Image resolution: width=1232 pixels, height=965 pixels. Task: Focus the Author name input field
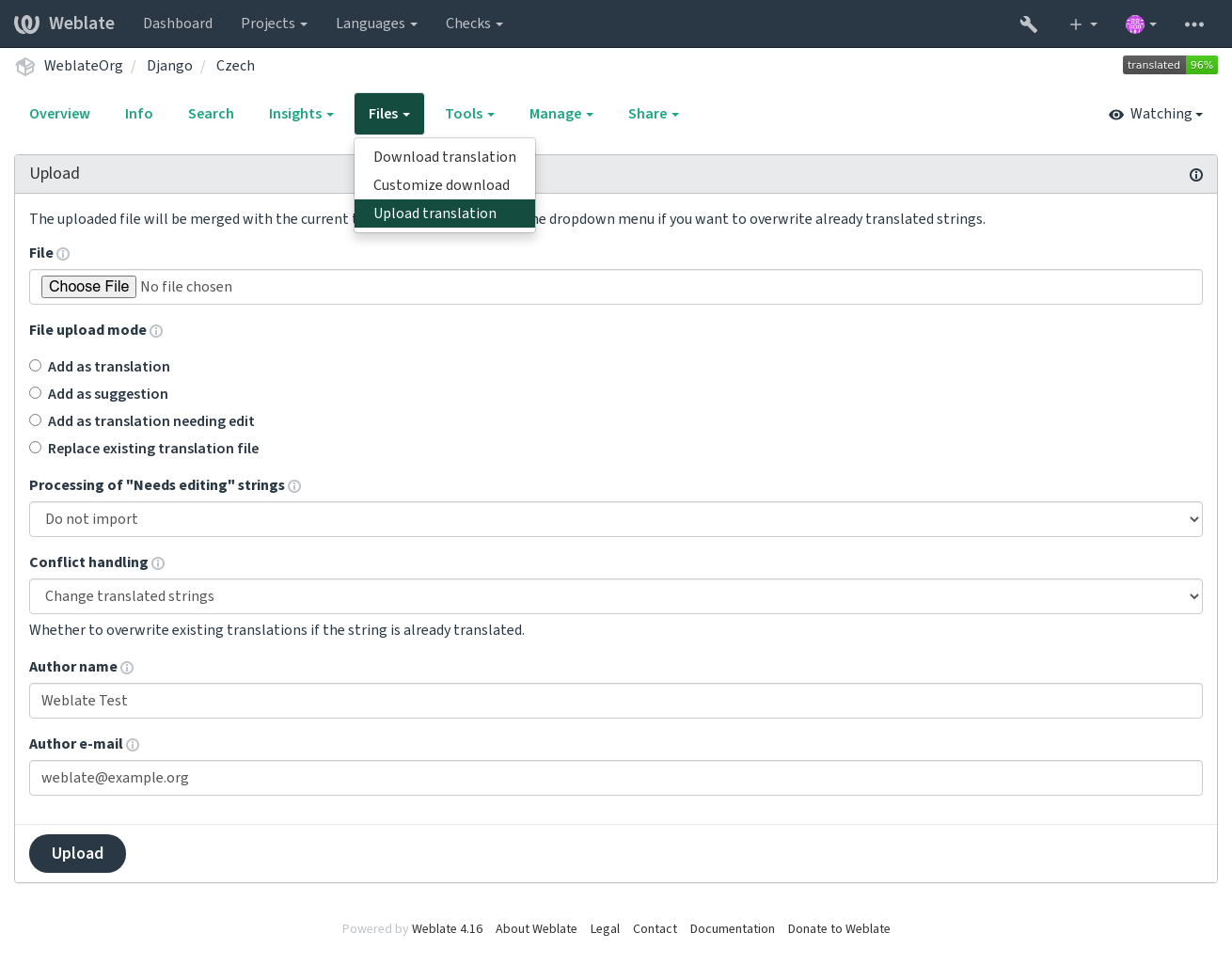click(x=616, y=701)
